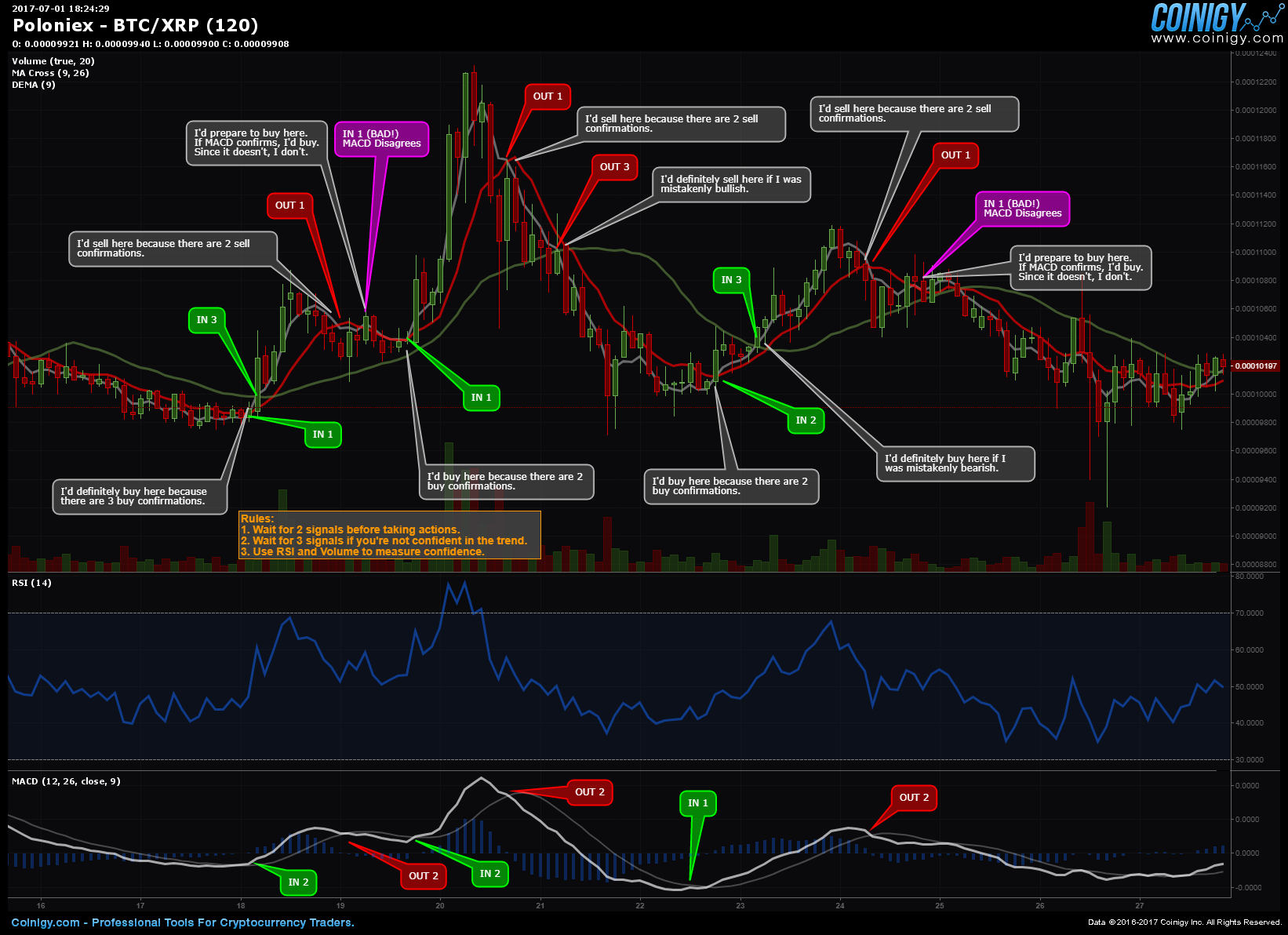Open the Coinigy.com Professional Tools footer link
This screenshot has width=1288, height=935.
(x=183, y=922)
